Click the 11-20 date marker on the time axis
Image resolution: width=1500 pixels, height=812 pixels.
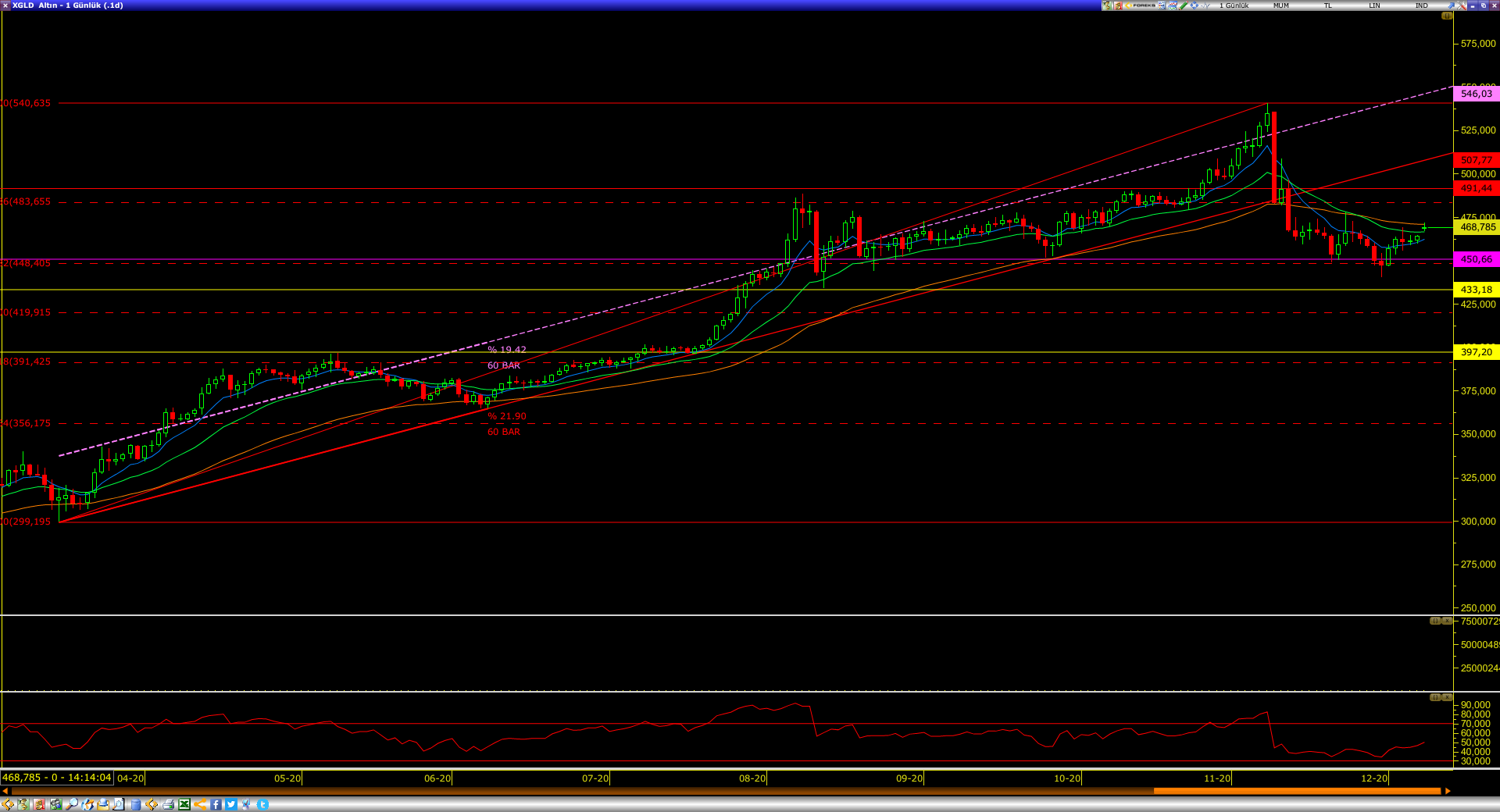(1217, 778)
